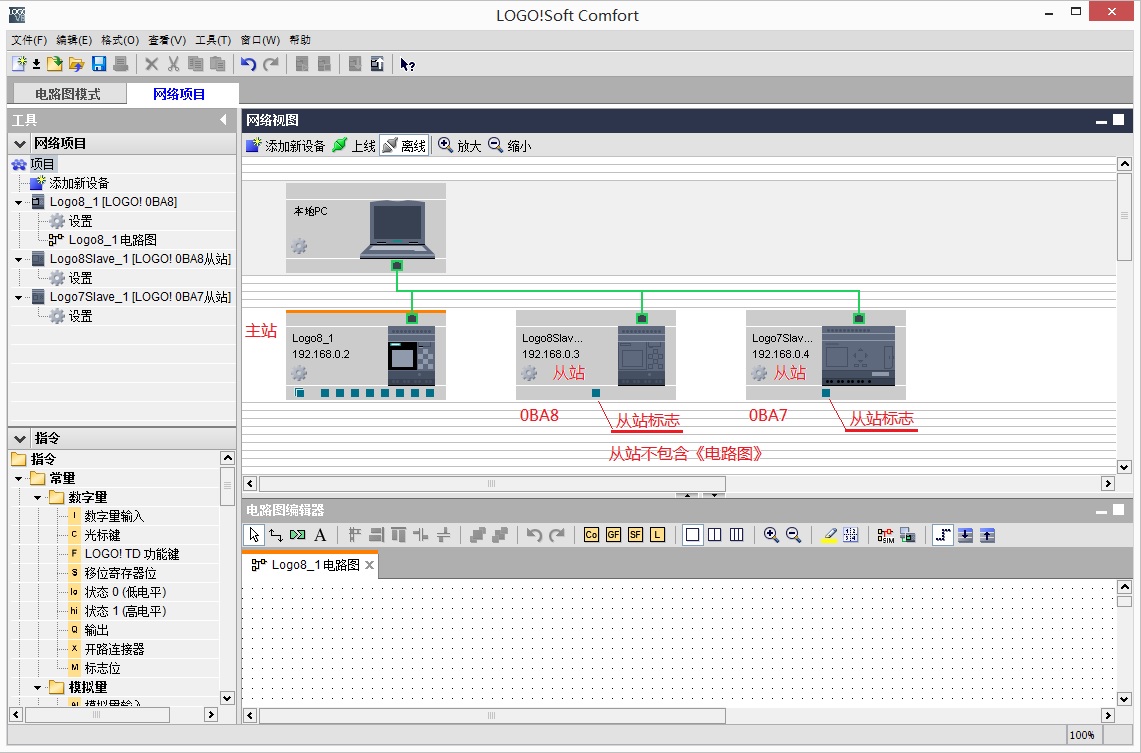
Task: Open the simulation (SIM) tool
Action: (x=886, y=535)
